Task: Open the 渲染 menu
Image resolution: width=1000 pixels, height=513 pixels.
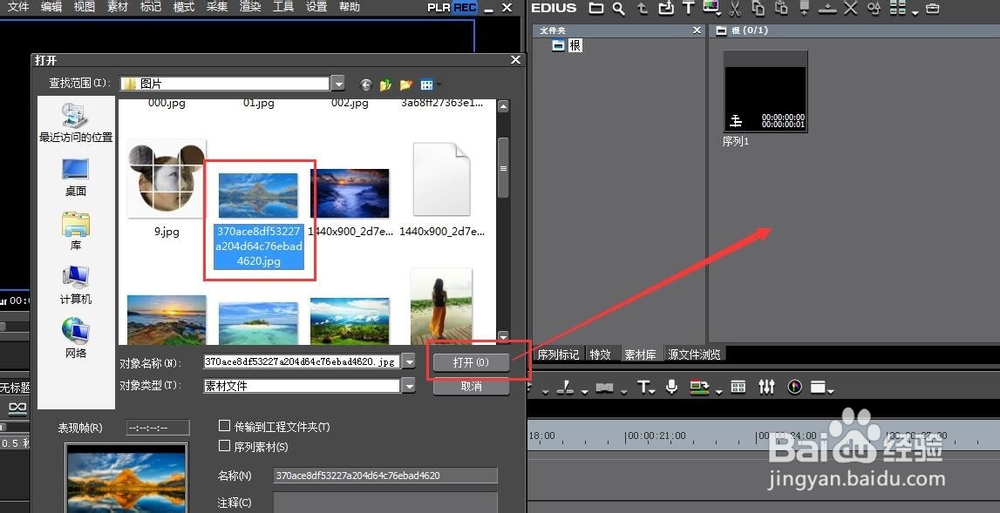Action: 250,7
